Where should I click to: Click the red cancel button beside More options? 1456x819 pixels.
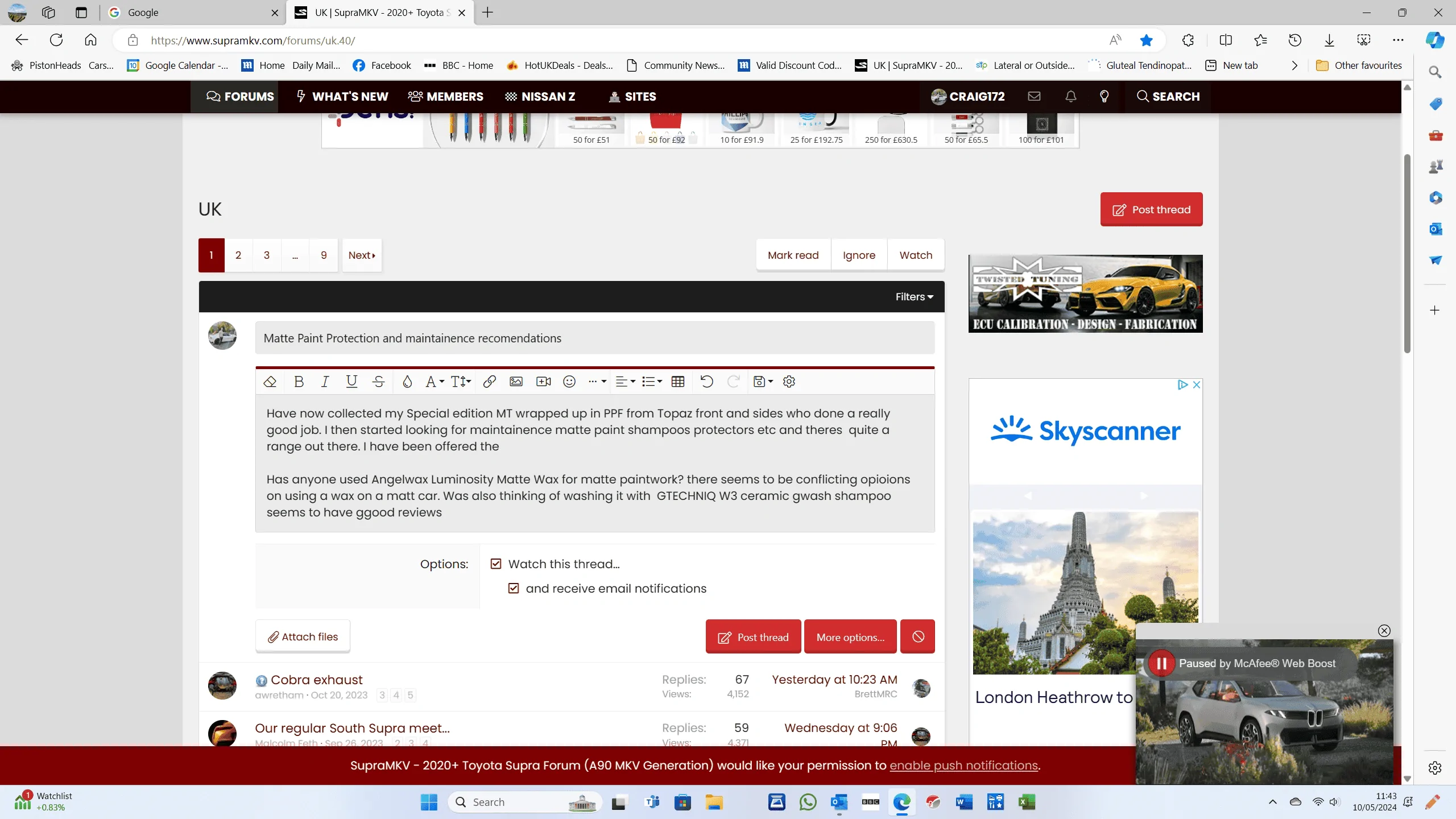(918, 636)
